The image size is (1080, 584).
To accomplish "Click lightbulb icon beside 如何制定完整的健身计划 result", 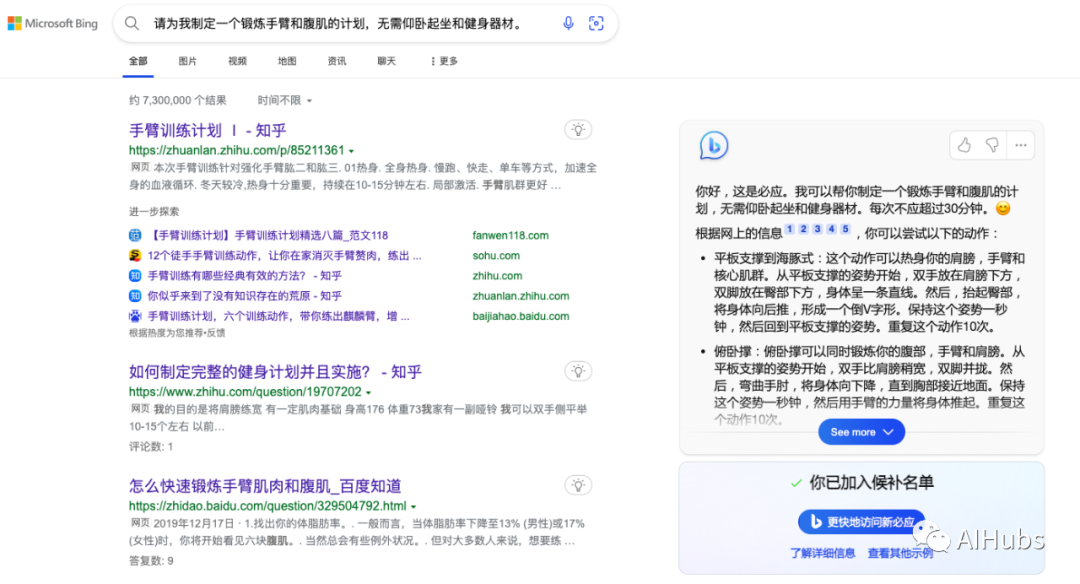I will pyautogui.click(x=579, y=371).
